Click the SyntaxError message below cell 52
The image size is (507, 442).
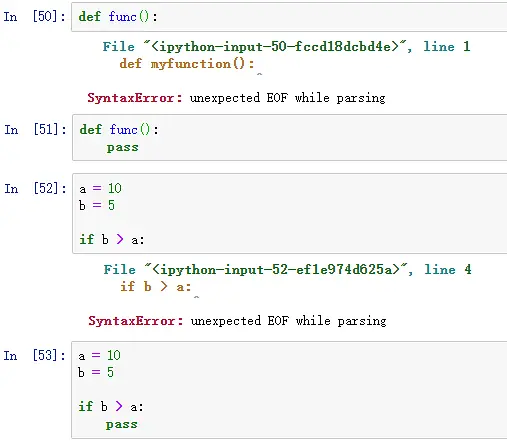(x=237, y=321)
